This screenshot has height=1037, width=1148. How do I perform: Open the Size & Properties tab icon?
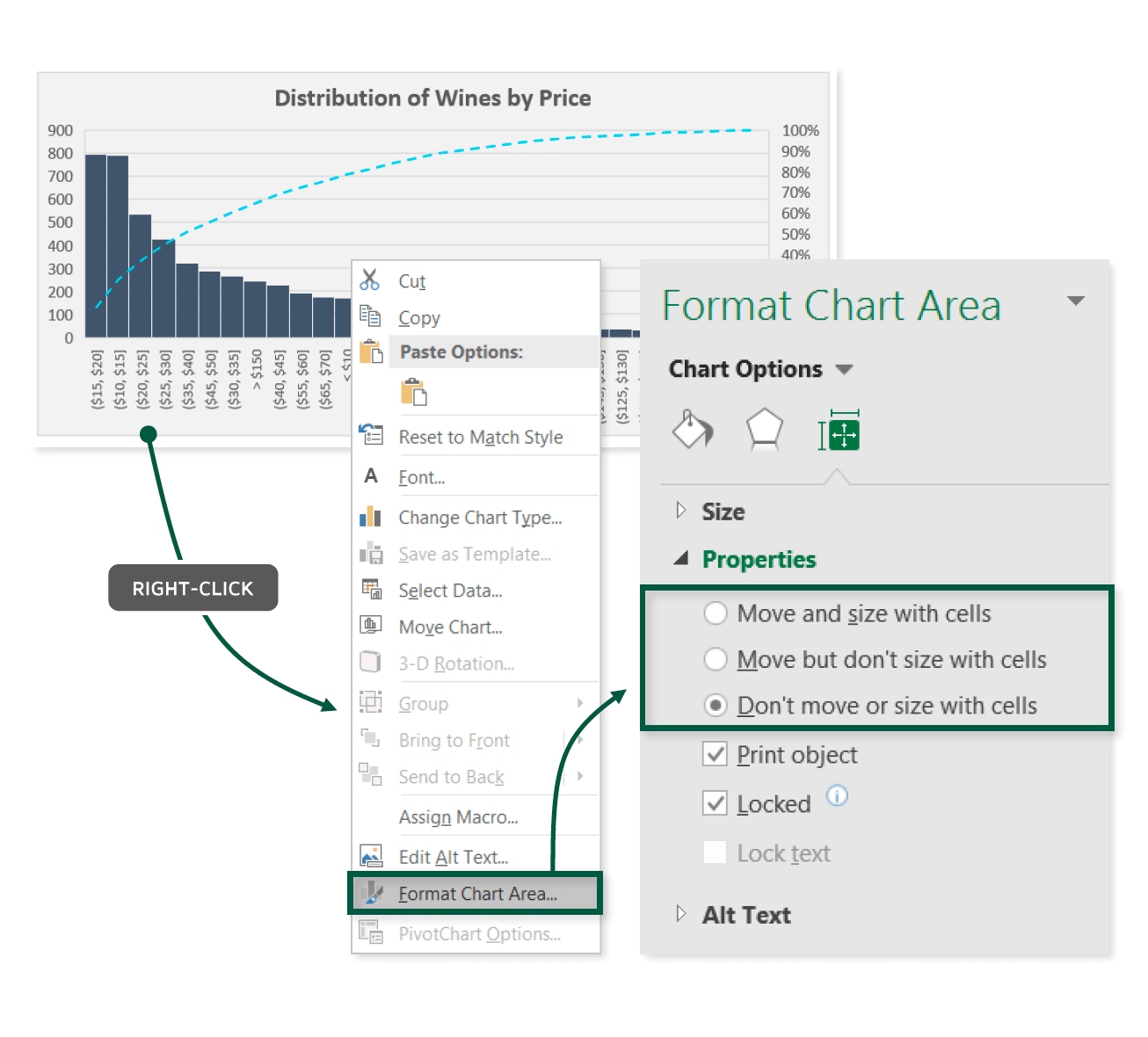click(x=839, y=431)
